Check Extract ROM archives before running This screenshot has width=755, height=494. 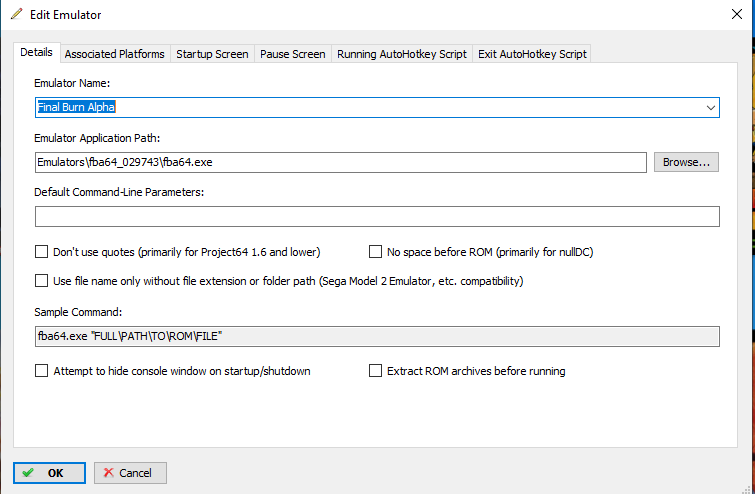375,371
